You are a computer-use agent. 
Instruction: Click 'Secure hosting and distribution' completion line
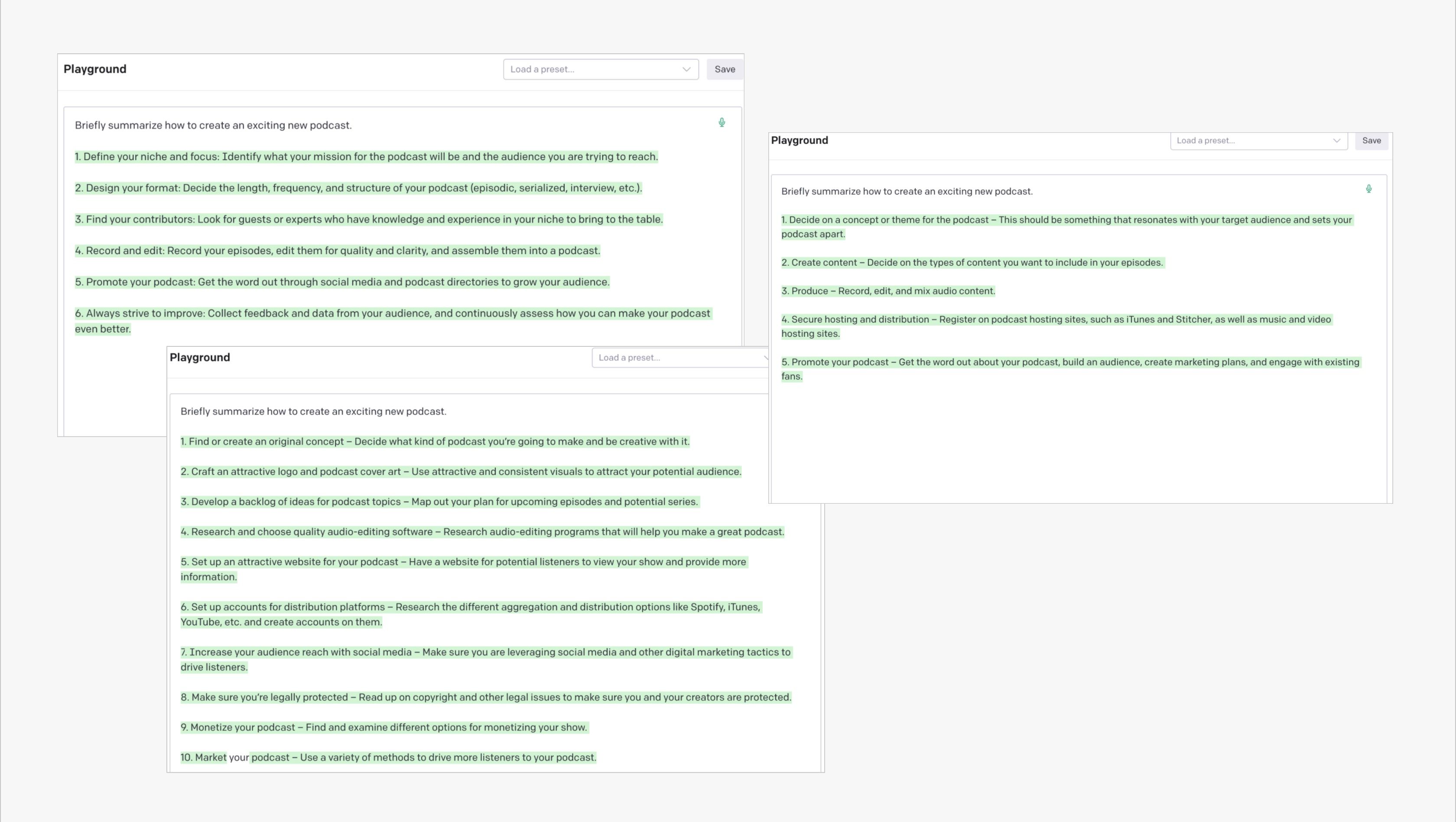1056,320
